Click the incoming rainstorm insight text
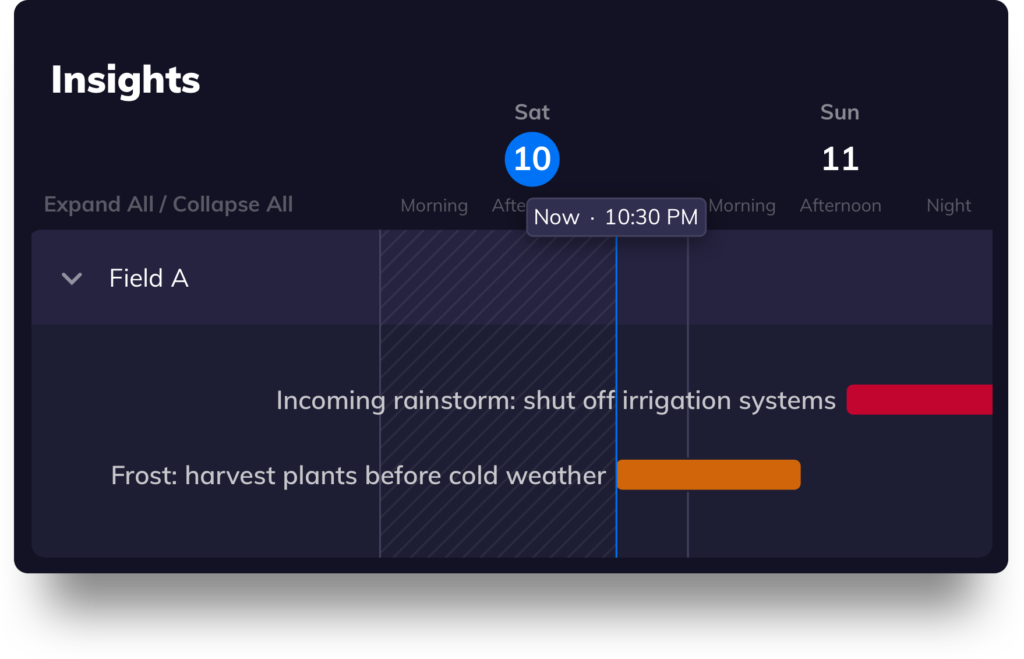Viewport: 1024px width, 659px height. click(556, 400)
